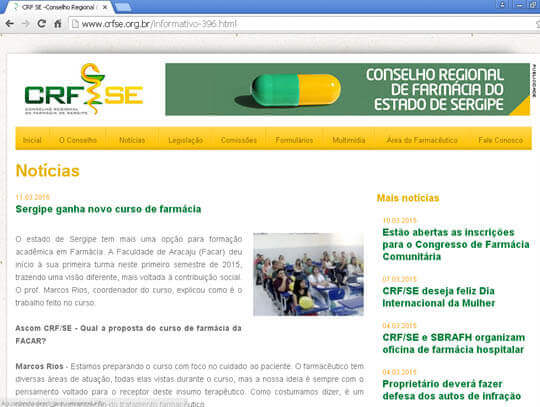
Task: Open the Formulários menu item
Action: [x=294, y=140]
